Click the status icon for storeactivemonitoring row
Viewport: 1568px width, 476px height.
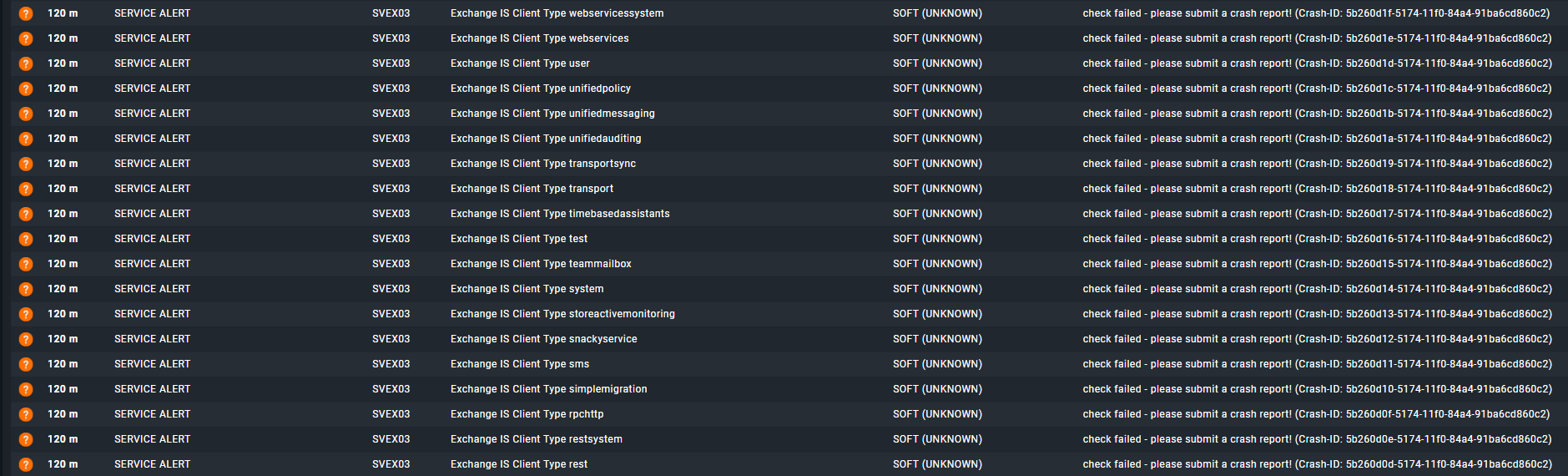tap(26, 315)
